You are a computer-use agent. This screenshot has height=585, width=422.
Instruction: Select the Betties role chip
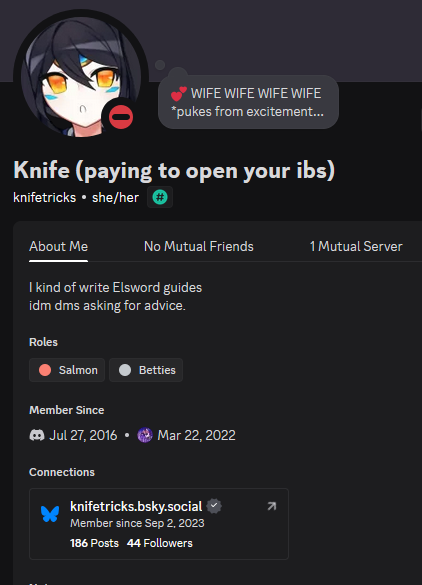click(x=146, y=370)
